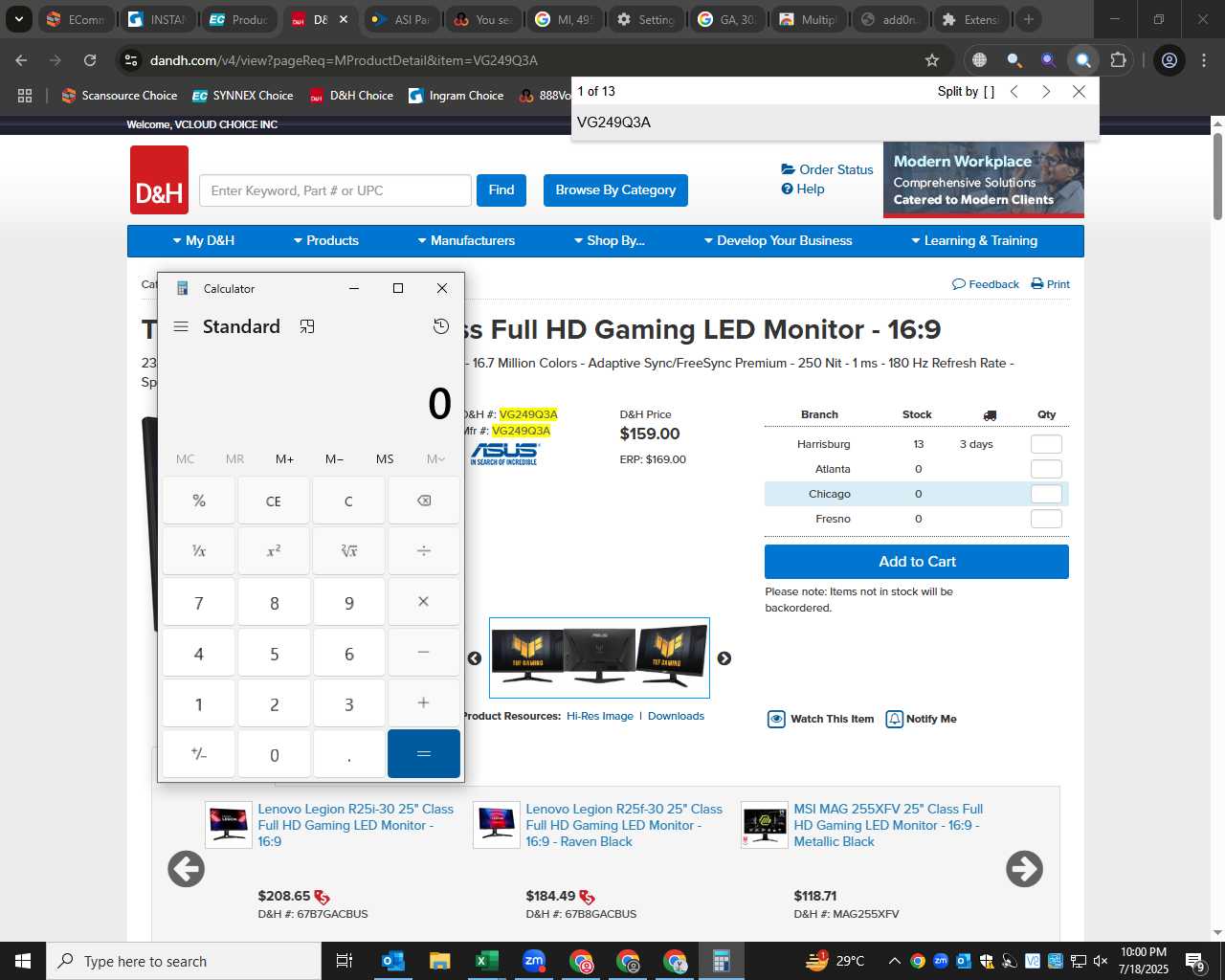
Task: Click the Harrisburg quantity input box
Action: click(1046, 444)
